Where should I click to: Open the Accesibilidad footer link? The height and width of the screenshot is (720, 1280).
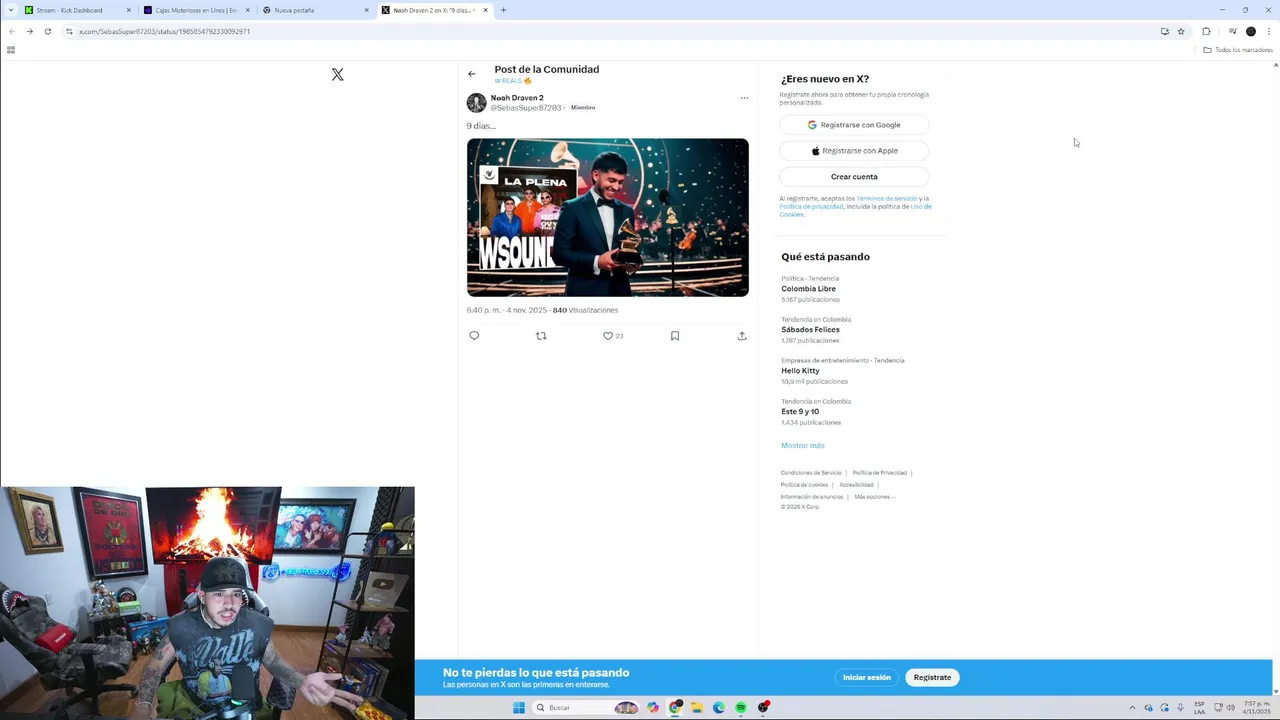pos(856,485)
